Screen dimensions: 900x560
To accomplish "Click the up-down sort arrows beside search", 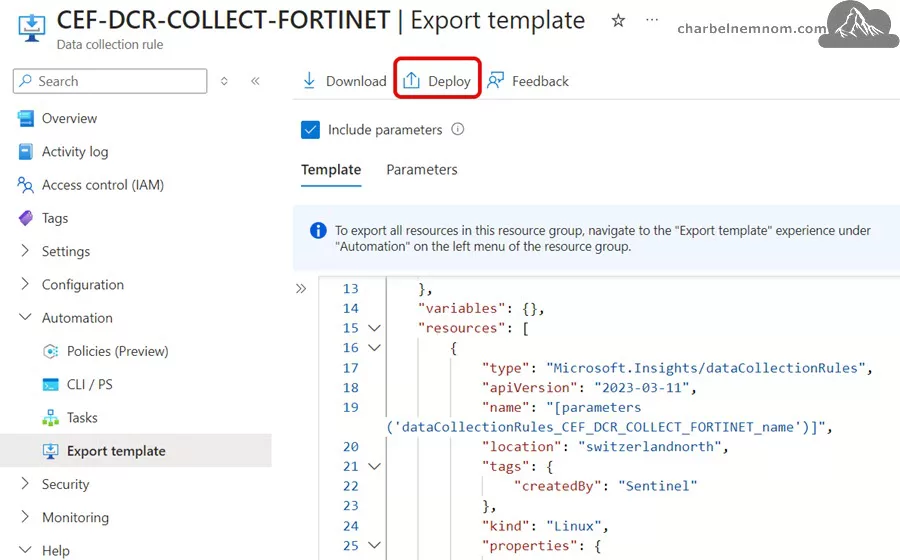I will [x=224, y=81].
